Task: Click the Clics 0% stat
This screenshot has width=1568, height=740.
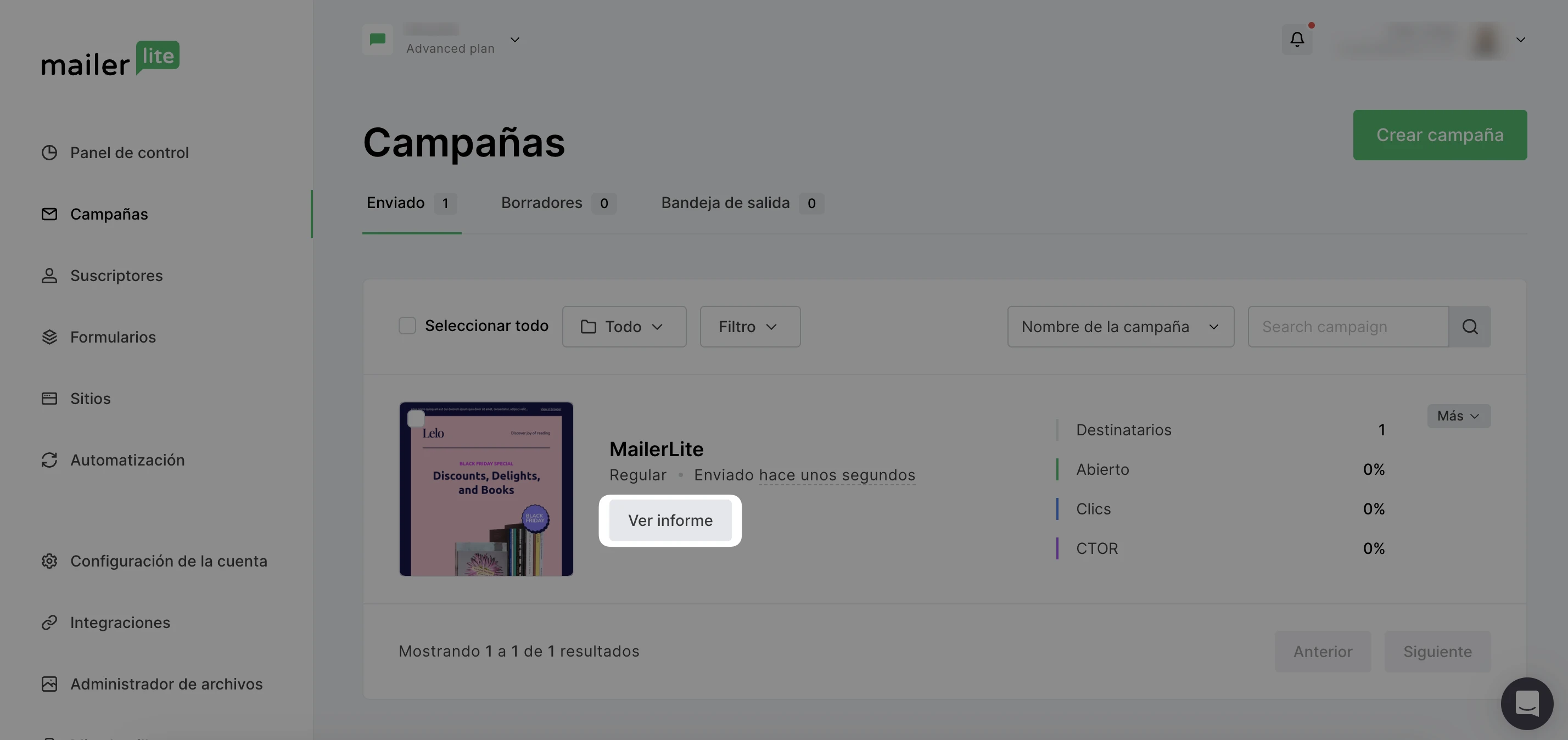Action: point(1221,509)
